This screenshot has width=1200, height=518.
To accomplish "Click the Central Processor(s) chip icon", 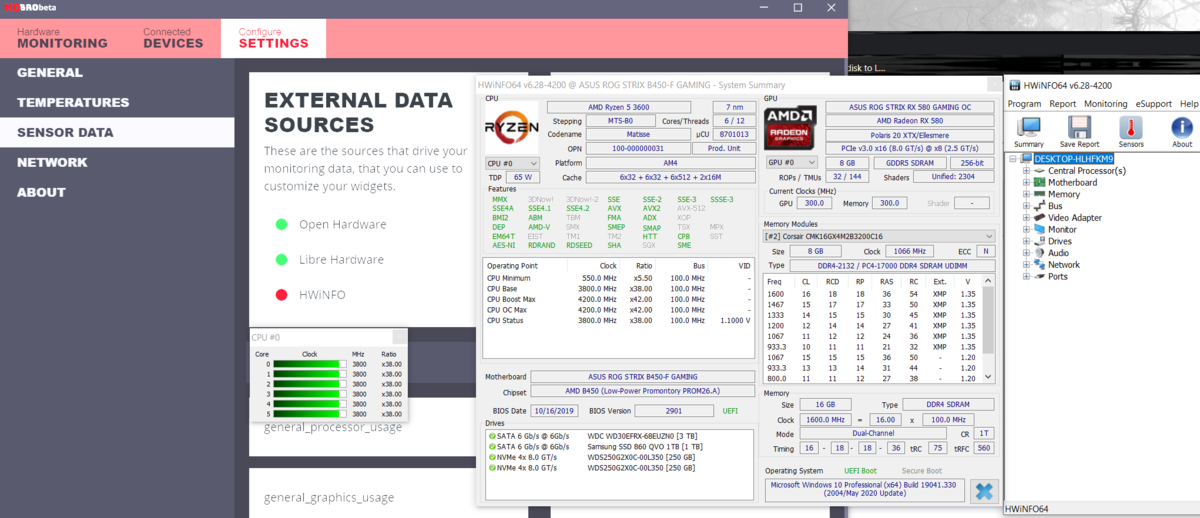I will [1039, 171].
